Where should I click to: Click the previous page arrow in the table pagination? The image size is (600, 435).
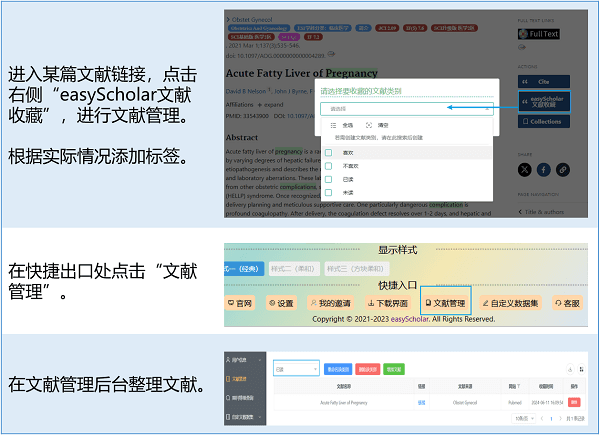pos(542,419)
